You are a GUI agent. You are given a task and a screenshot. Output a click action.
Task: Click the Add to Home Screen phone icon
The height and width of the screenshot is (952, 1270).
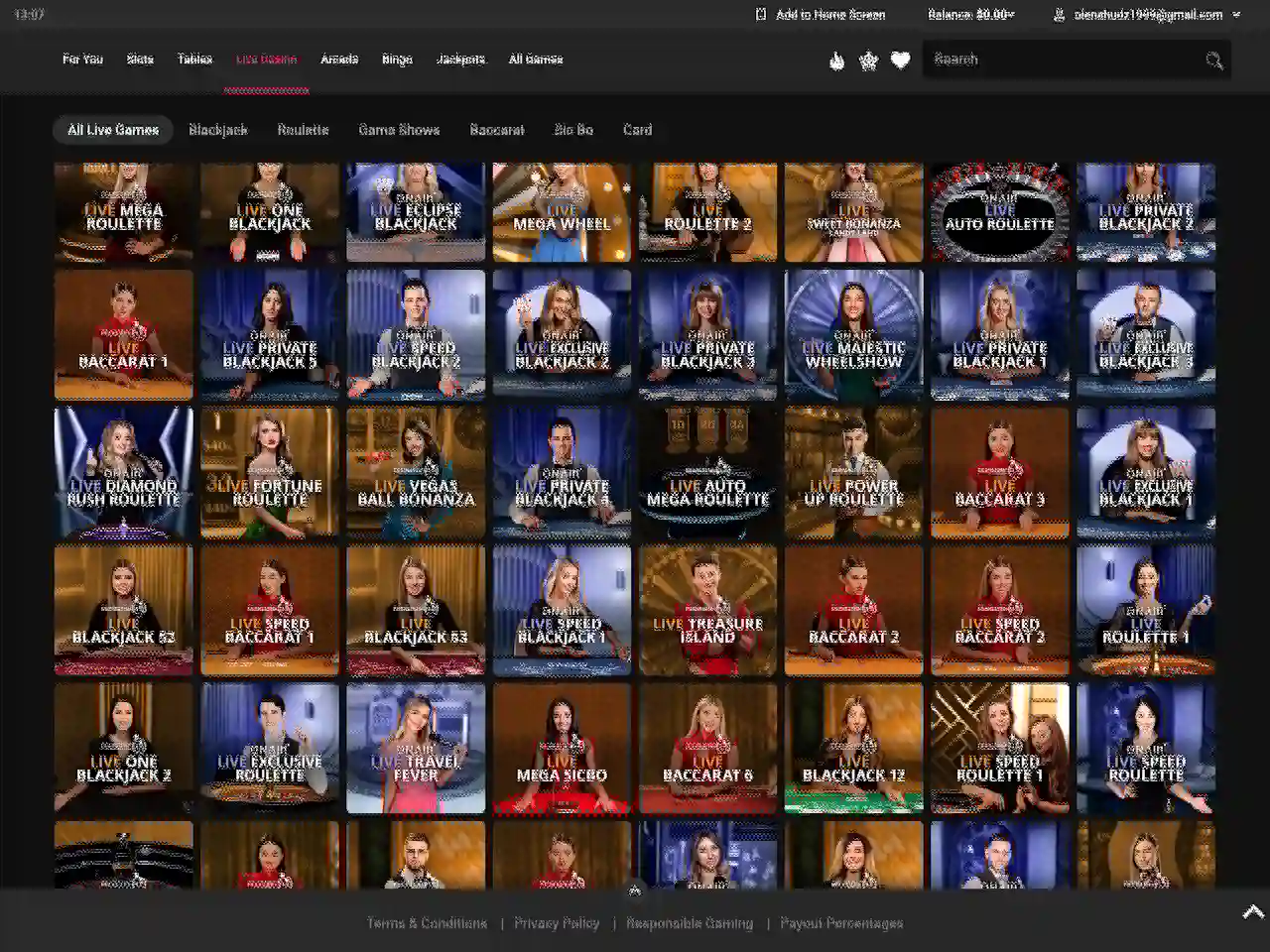761,15
